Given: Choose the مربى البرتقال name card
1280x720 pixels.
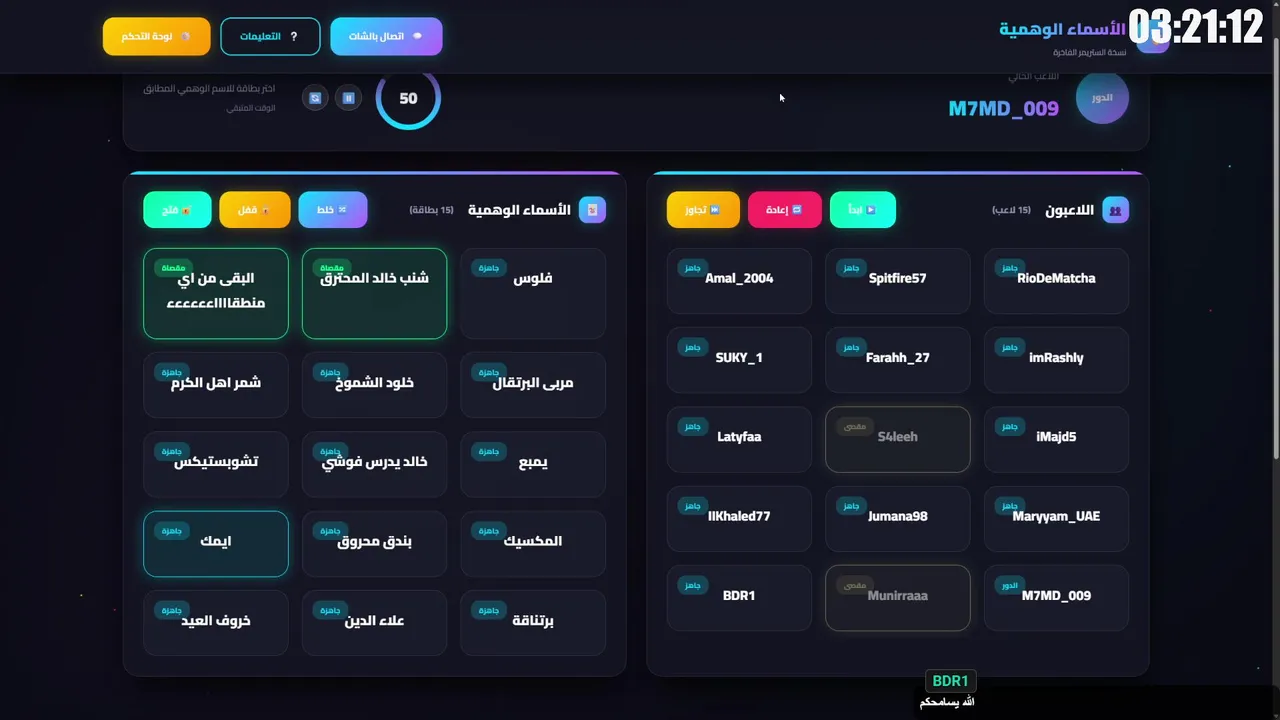Looking at the screenshot, I should 533,385.
